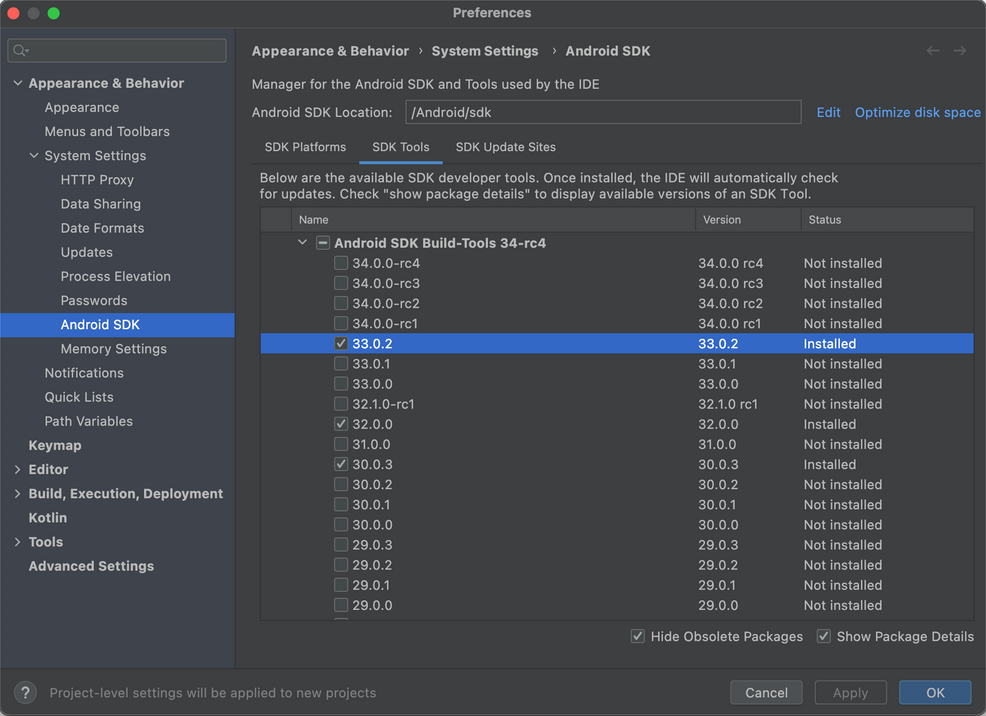Click Appearance & Behavior breadcrumb text

click(x=330, y=51)
